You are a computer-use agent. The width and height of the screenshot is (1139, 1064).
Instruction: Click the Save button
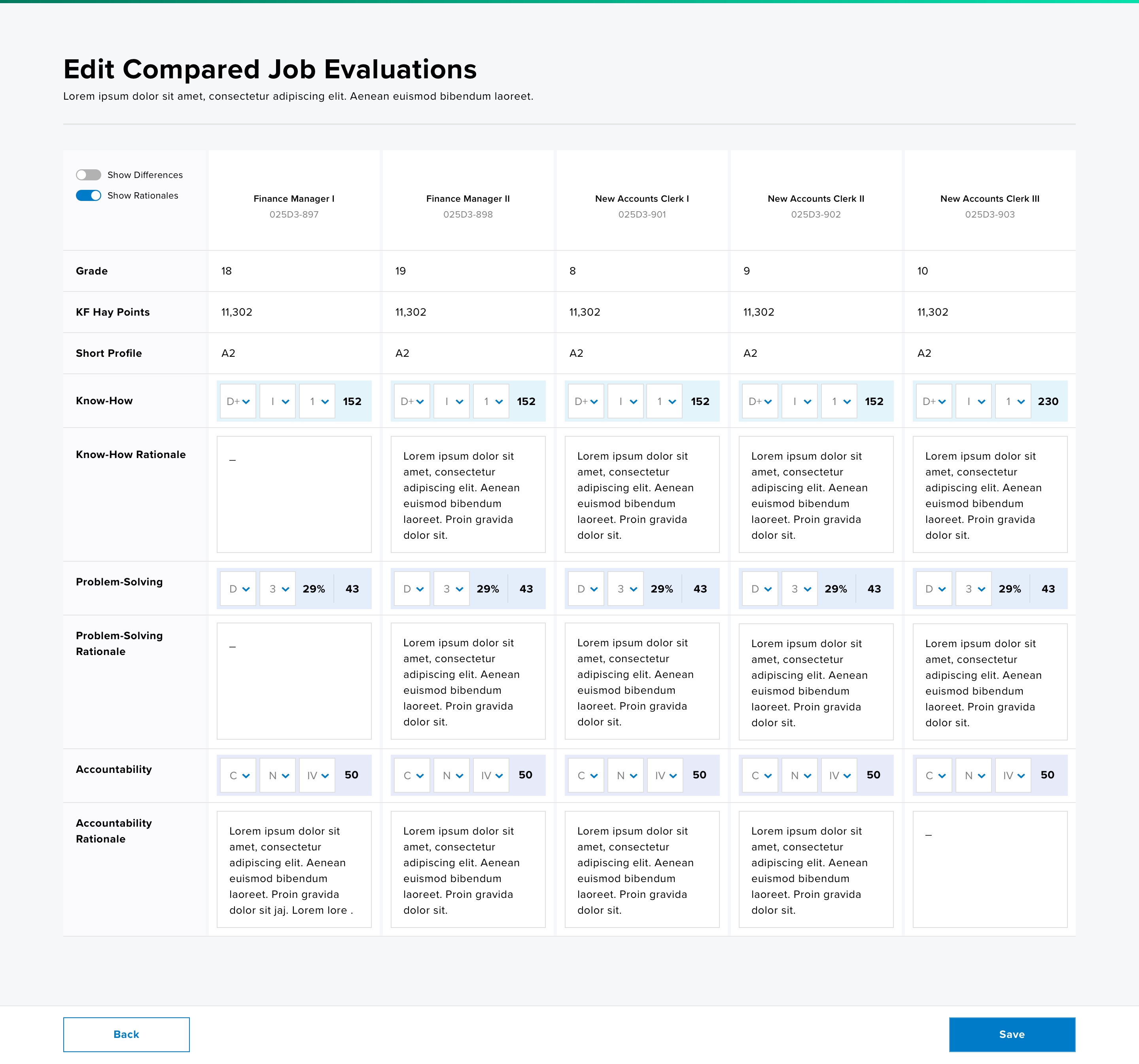(1012, 1034)
